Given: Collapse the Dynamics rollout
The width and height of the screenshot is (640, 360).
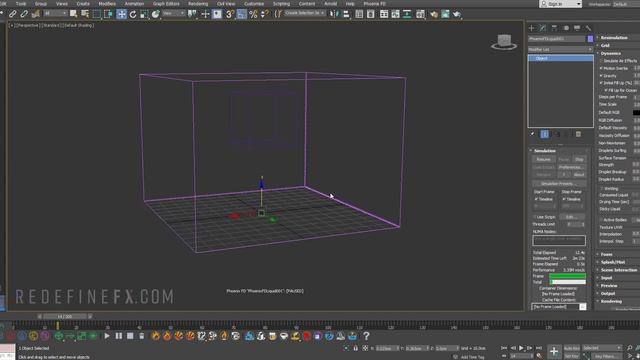Looking at the screenshot, I should point(611,53).
